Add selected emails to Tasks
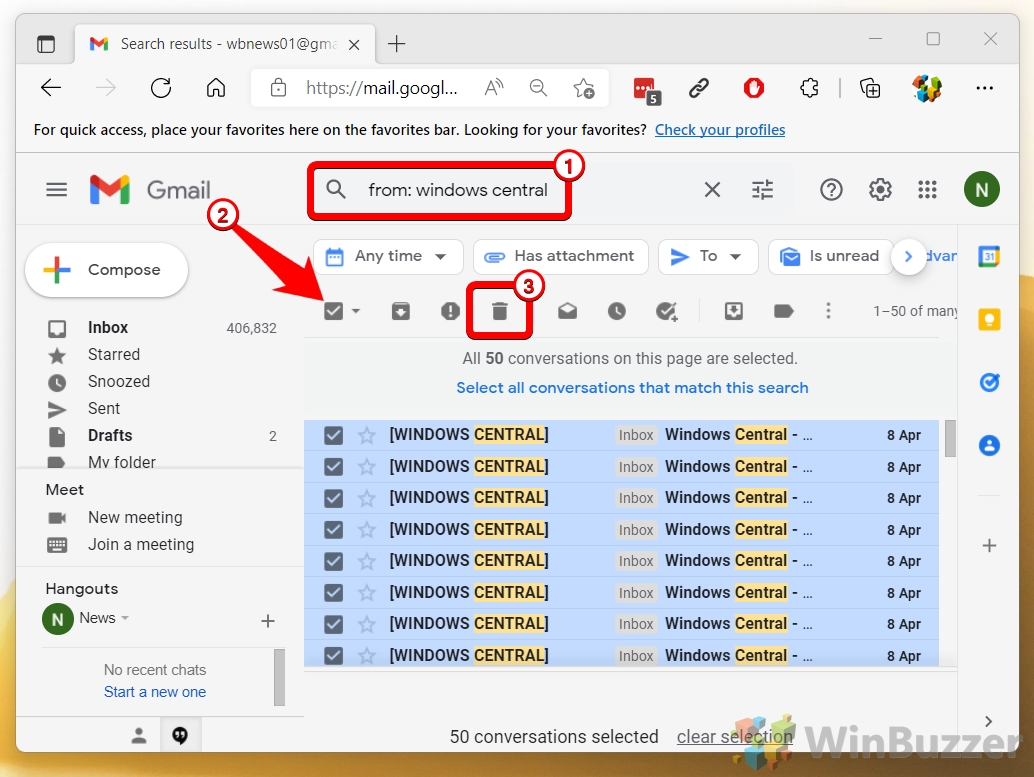Screen dimensions: 1034x777 (x=667, y=311)
